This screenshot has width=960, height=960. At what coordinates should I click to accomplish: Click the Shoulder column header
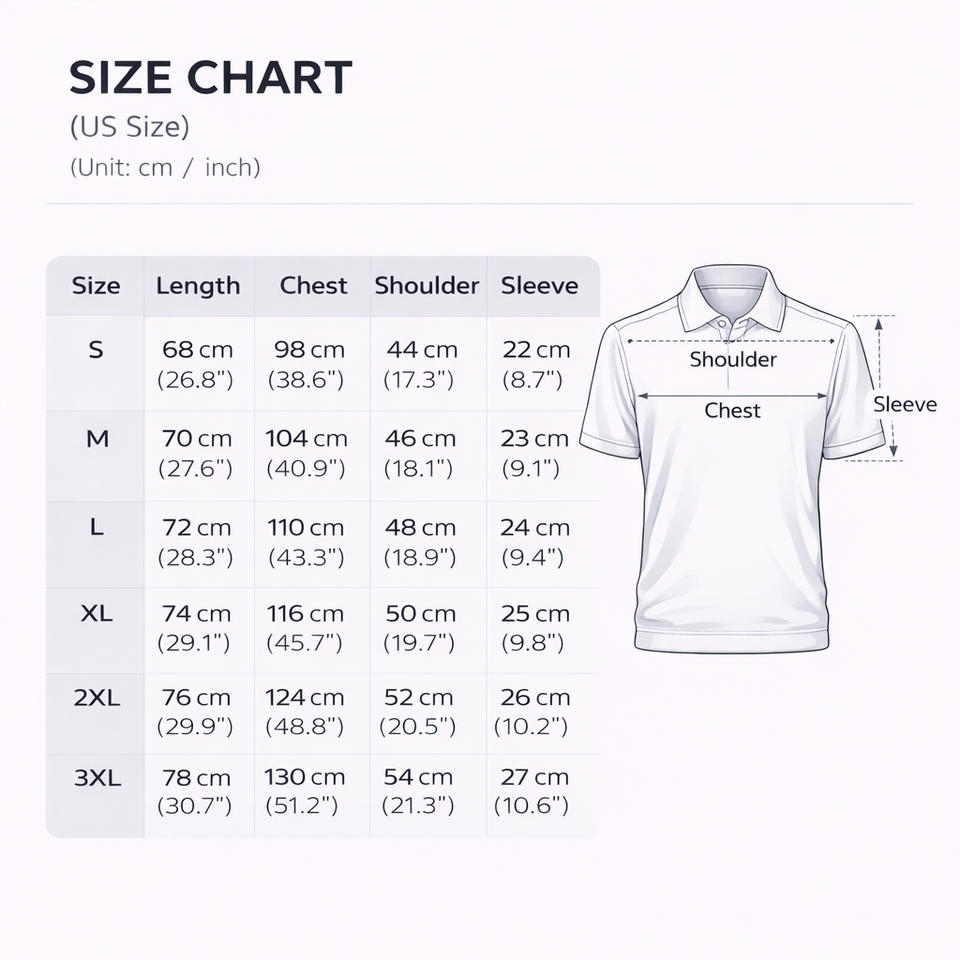tap(427, 286)
